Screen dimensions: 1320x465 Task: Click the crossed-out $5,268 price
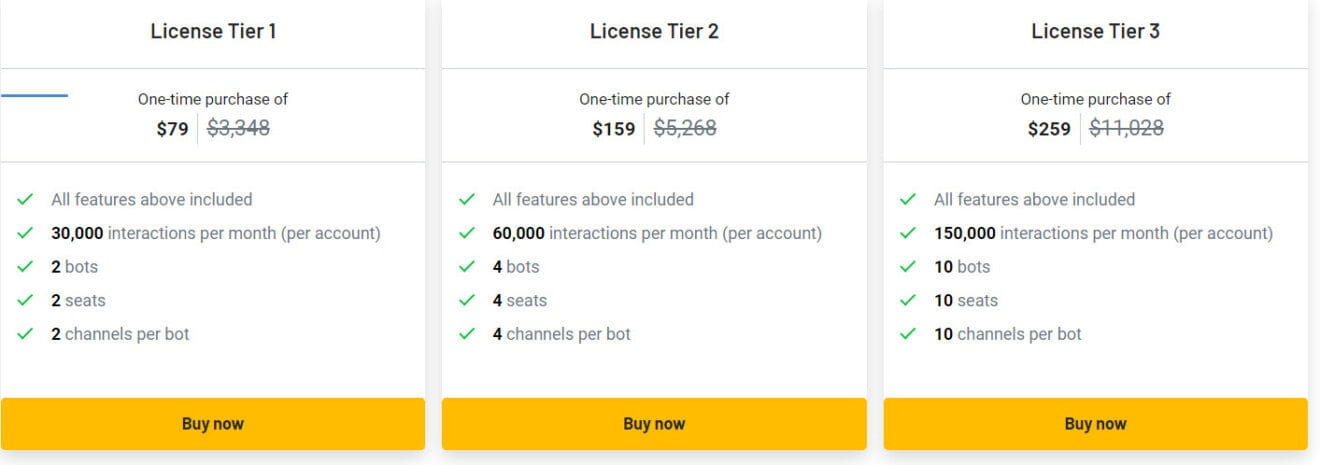[x=685, y=129]
